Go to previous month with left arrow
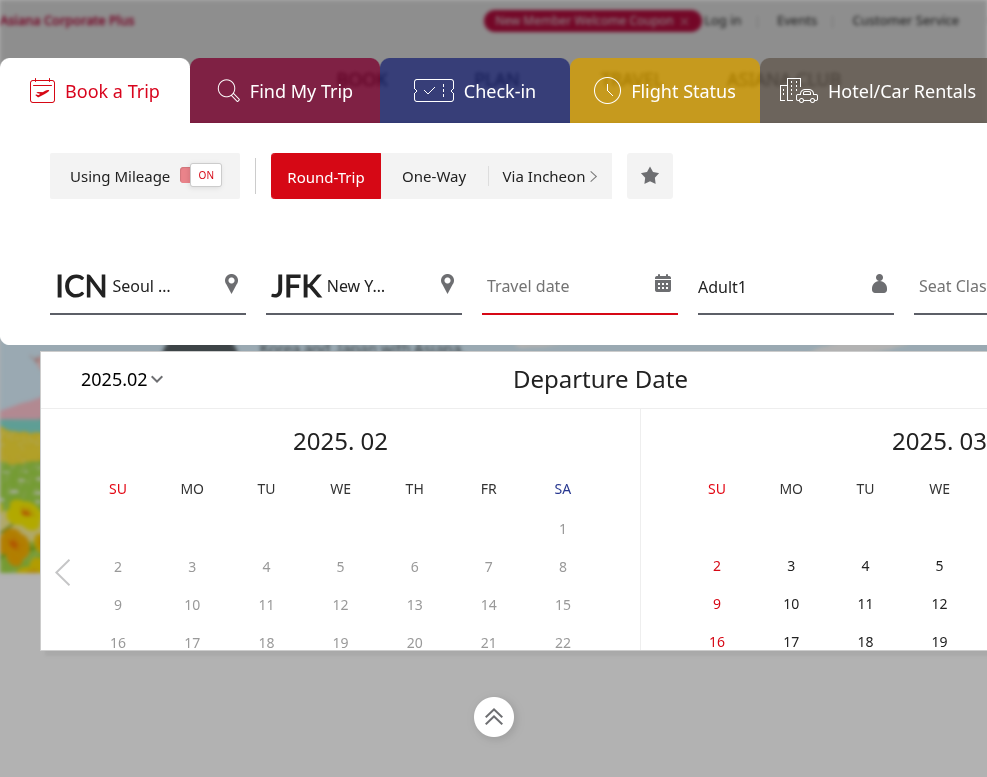This screenshot has width=987, height=777. point(63,572)
